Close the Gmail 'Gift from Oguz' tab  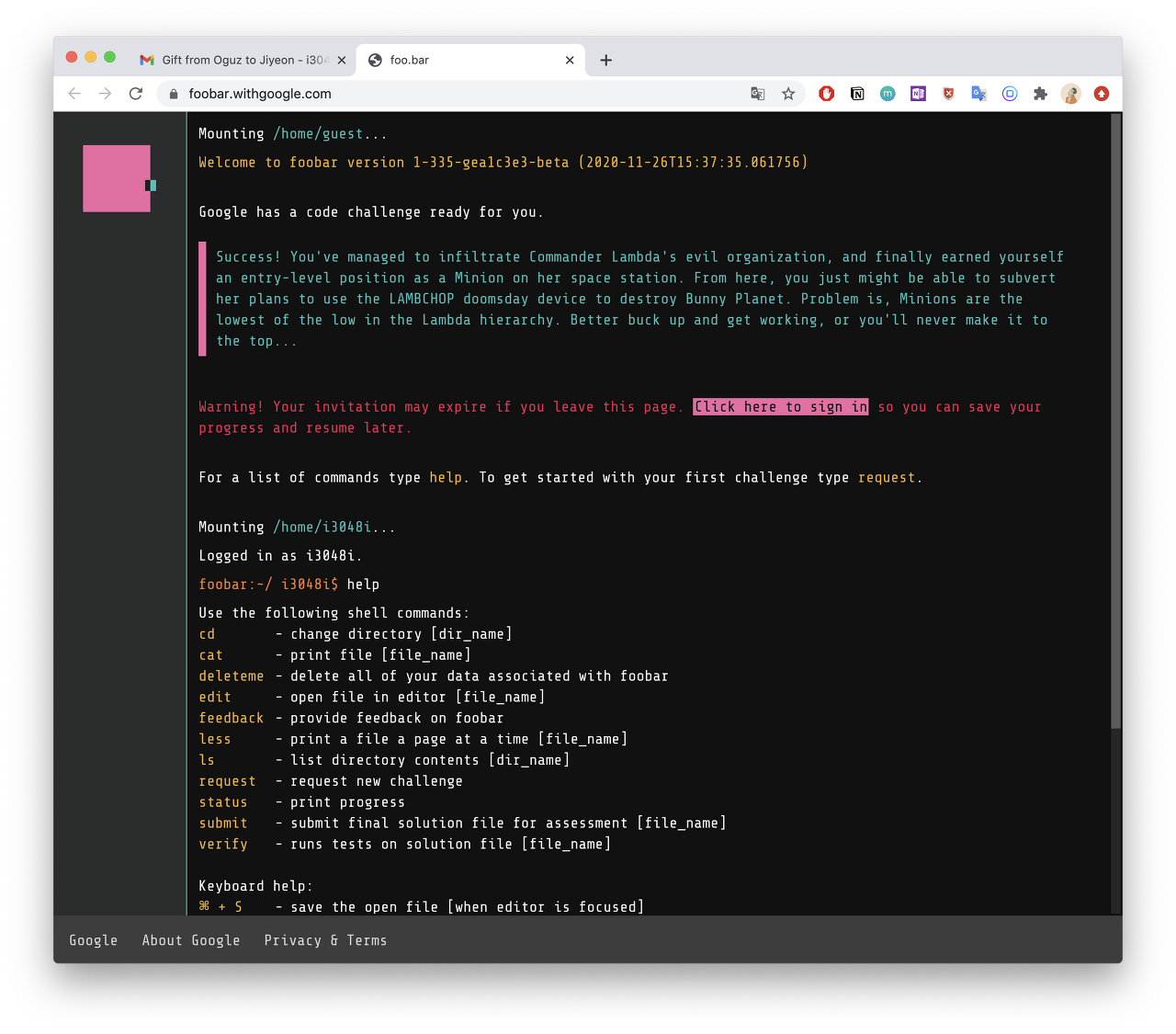(342, 61)
